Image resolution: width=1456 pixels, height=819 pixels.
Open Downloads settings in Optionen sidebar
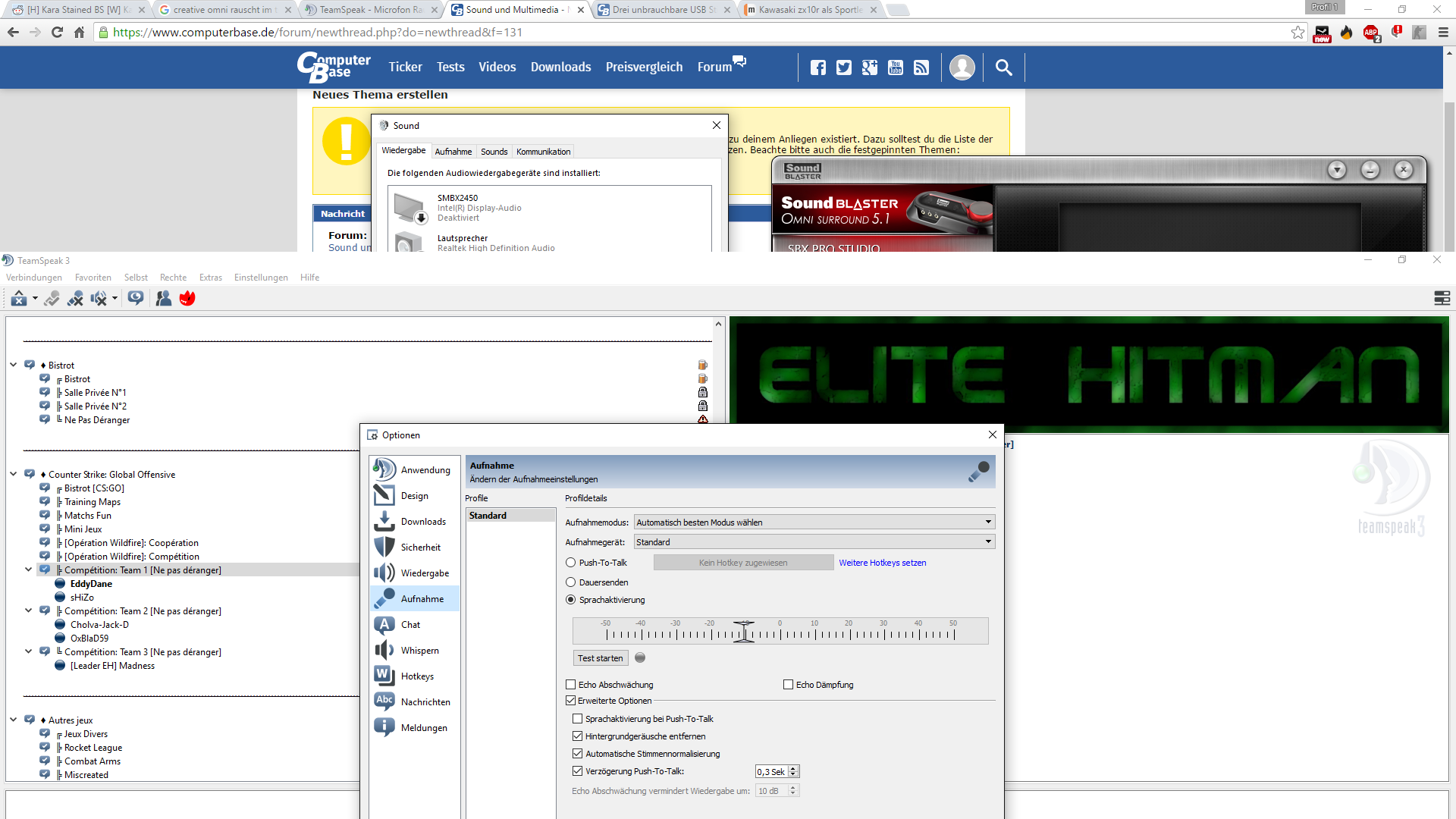pyautogui.click(x=414, y=522)
